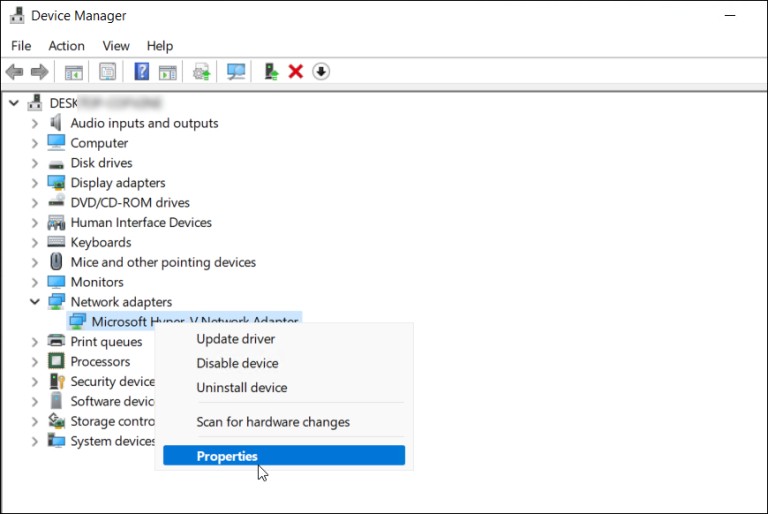Click the Storage controllers icon
The image size is (768, 514).
tap(56, 421)
